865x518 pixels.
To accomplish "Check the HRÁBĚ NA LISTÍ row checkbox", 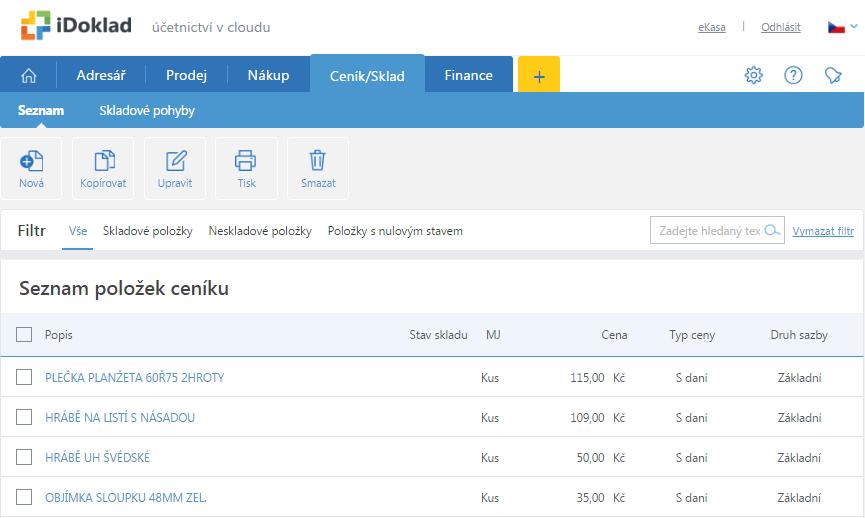I will [24, 417].
